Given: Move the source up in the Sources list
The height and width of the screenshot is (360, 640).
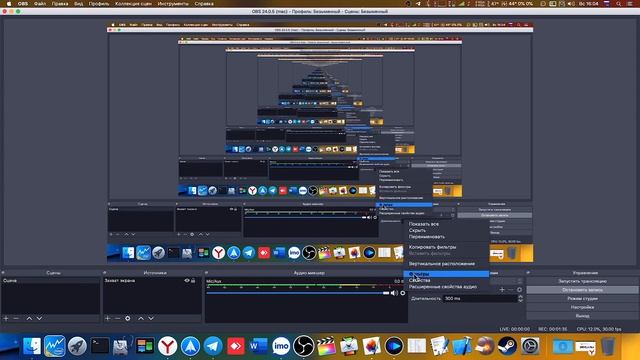Looking at the screenshot, I should (141, 318).
